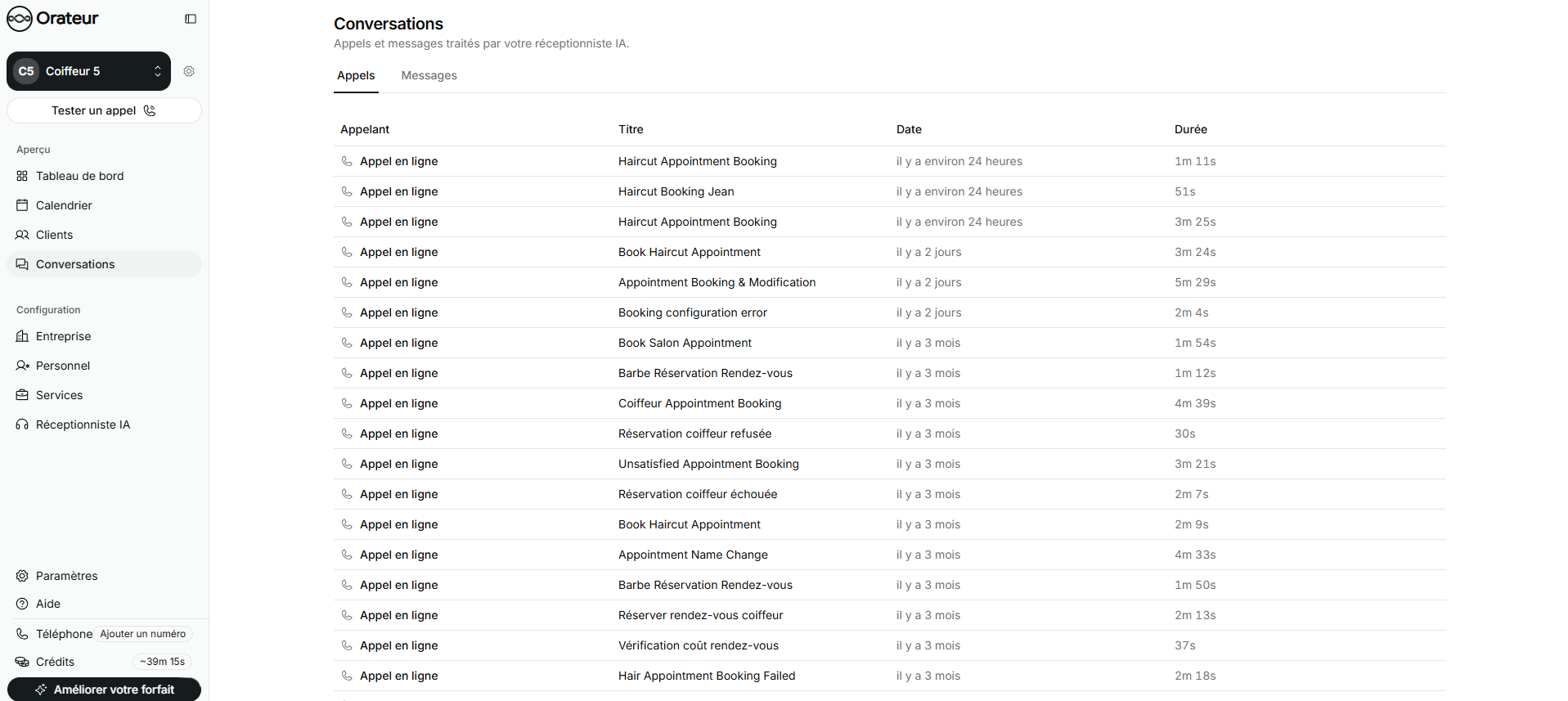Click the Orateur logo icon
This screenshot has width=1568, height=701.
click(19, 18)
